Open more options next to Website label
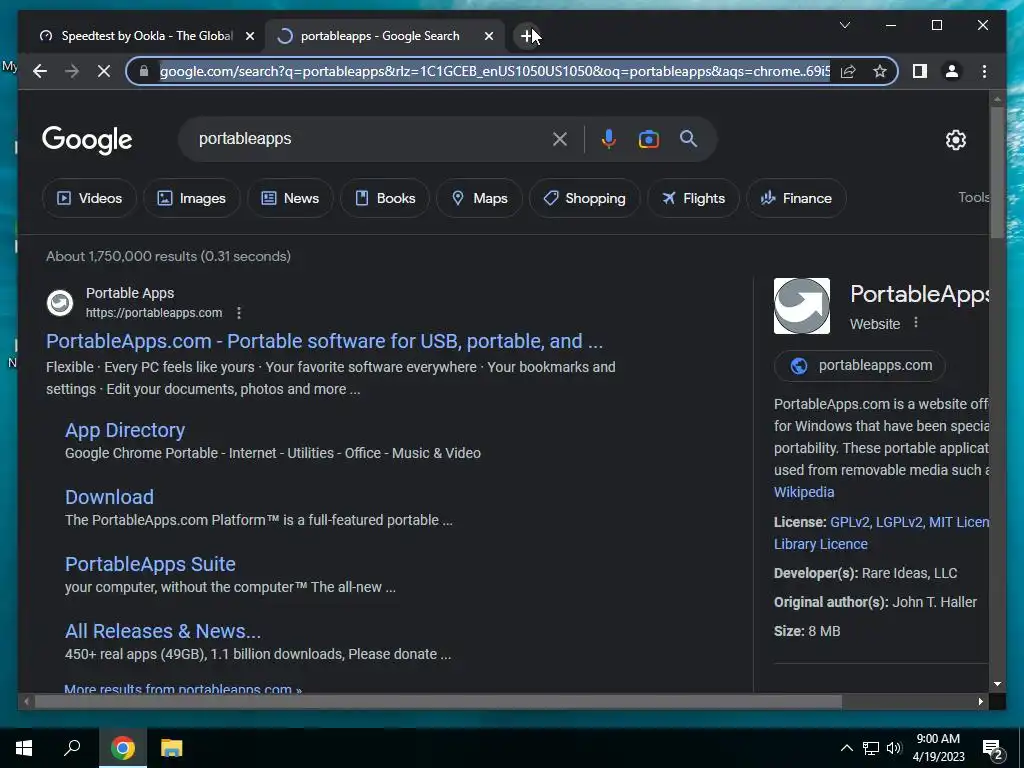This screenshot has width=1024, height=768. click(x=916, y=323)
